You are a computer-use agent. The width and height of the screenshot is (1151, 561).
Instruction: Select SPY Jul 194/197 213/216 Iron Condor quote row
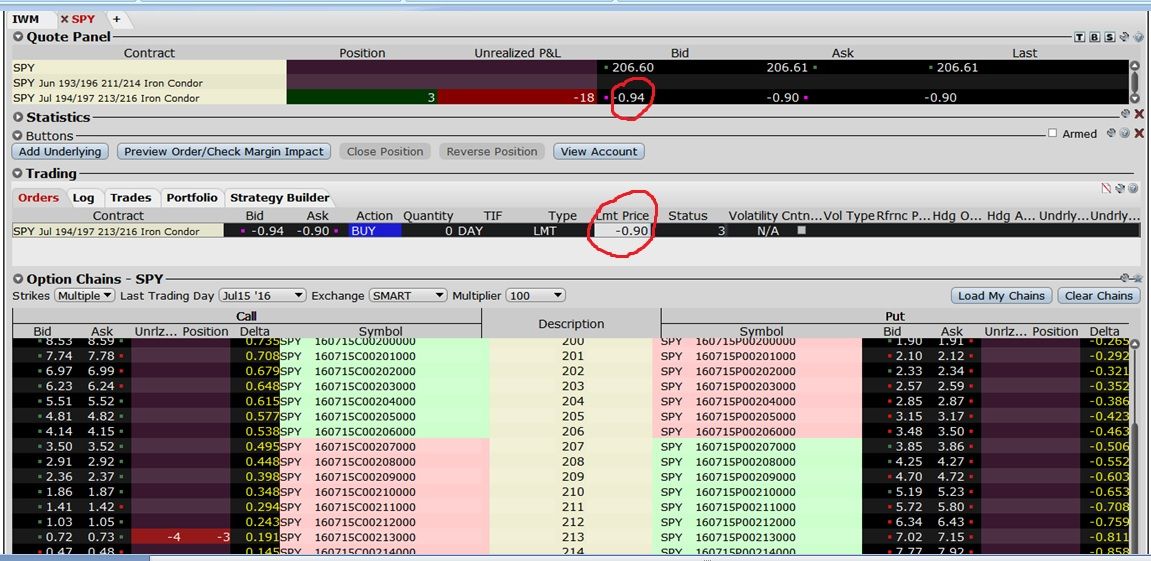click(x=570, y=98)
